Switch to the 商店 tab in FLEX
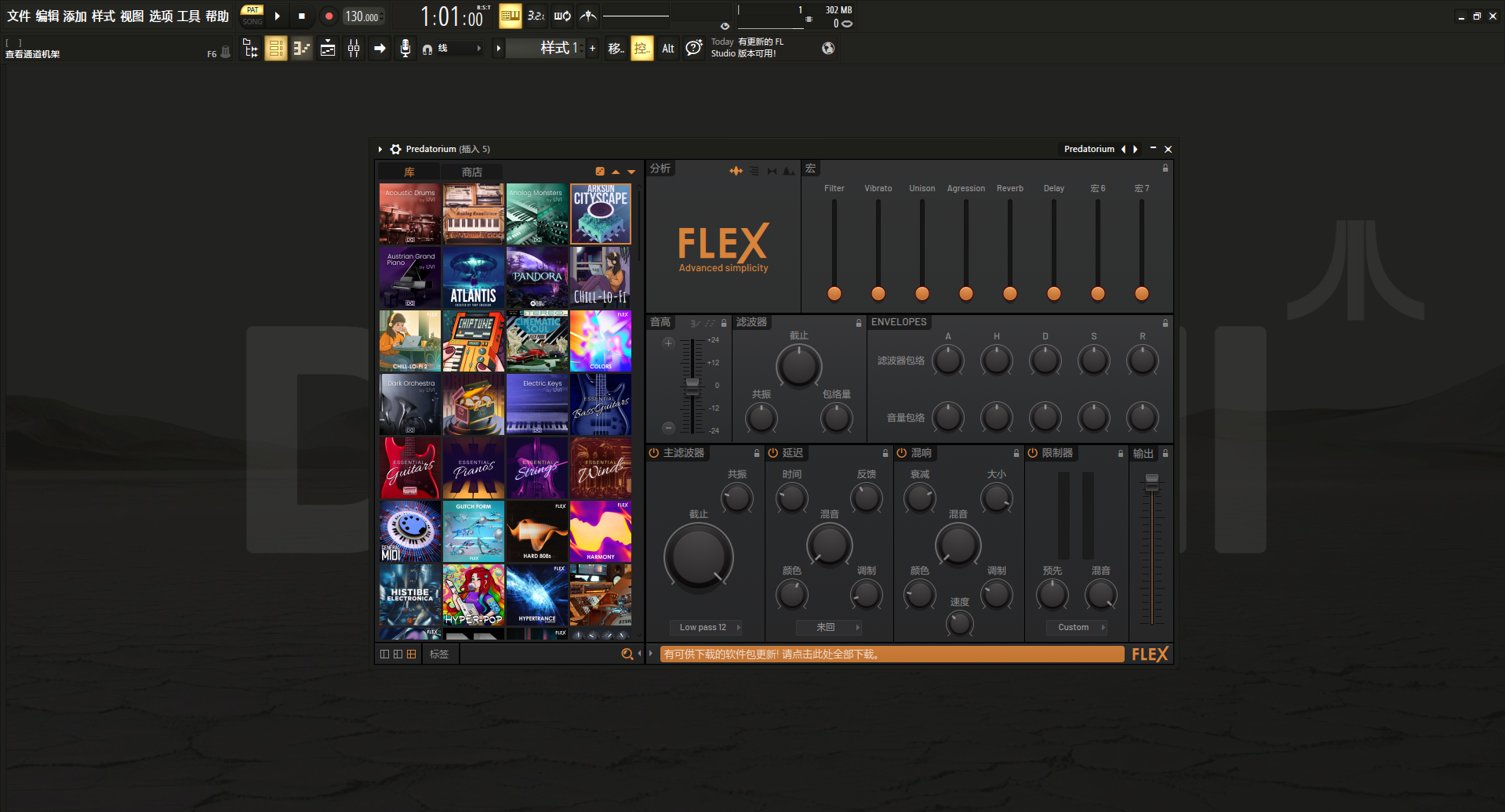Image resolution: width=1505 pixels, height=812 pixels. coord(472,171)
